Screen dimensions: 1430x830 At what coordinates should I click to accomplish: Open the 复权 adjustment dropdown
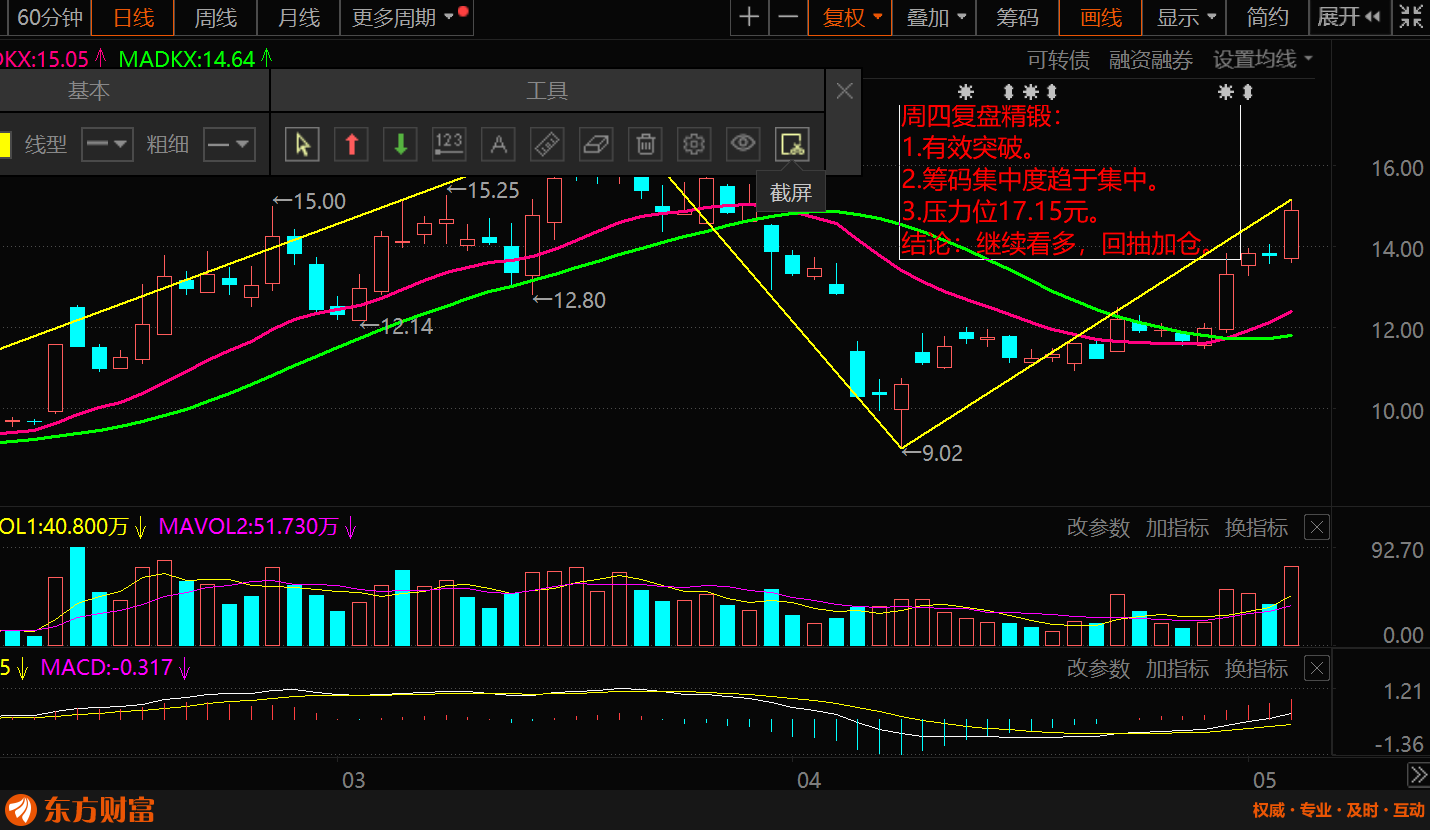click(x=852, y=17)
